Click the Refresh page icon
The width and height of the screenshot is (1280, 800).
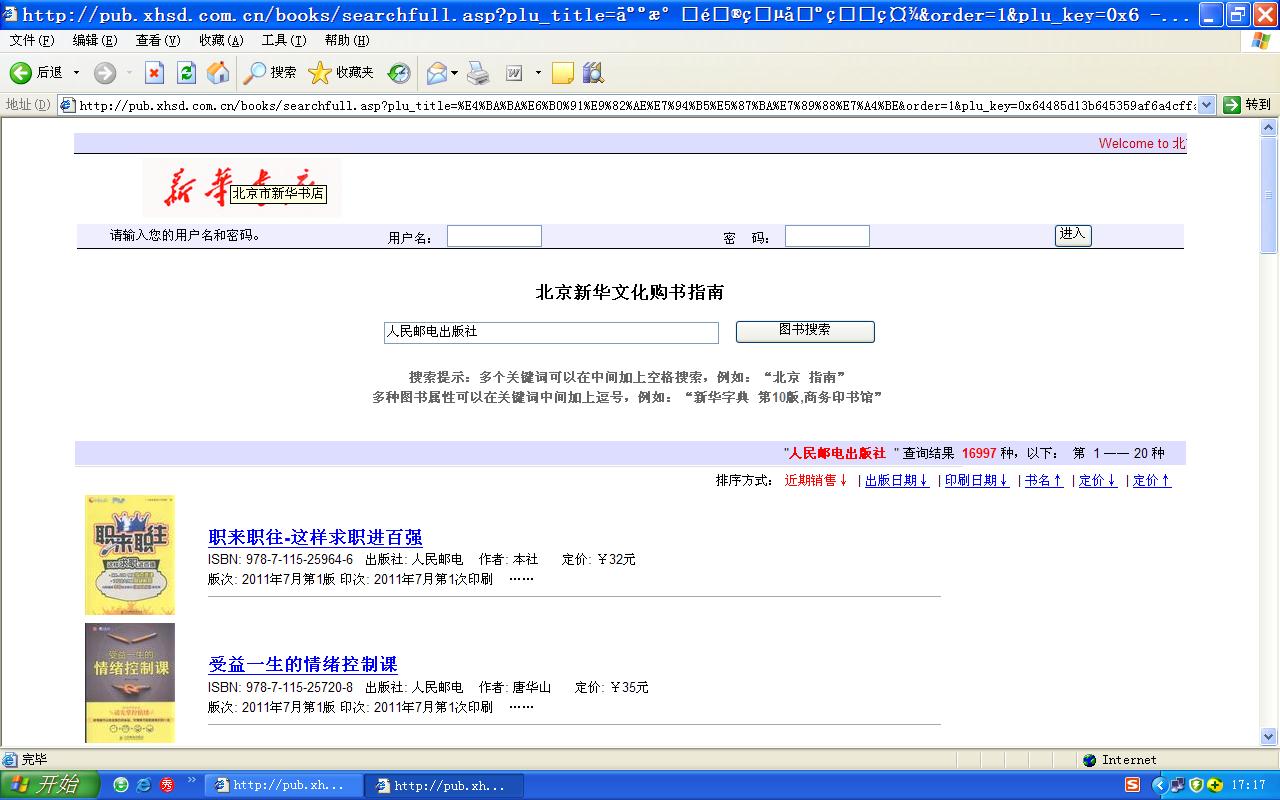(186, 73)
